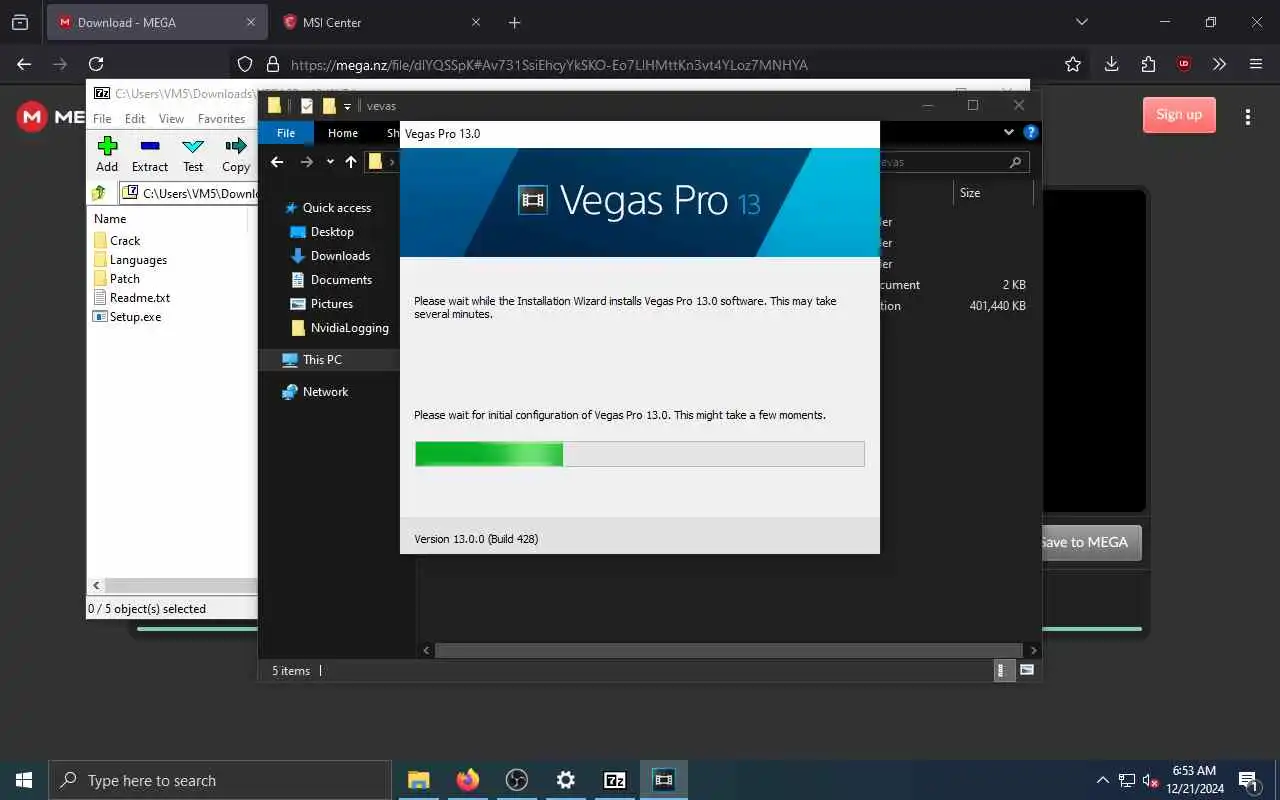Open Documents in Explorer's navigation pane

(331, 279)
